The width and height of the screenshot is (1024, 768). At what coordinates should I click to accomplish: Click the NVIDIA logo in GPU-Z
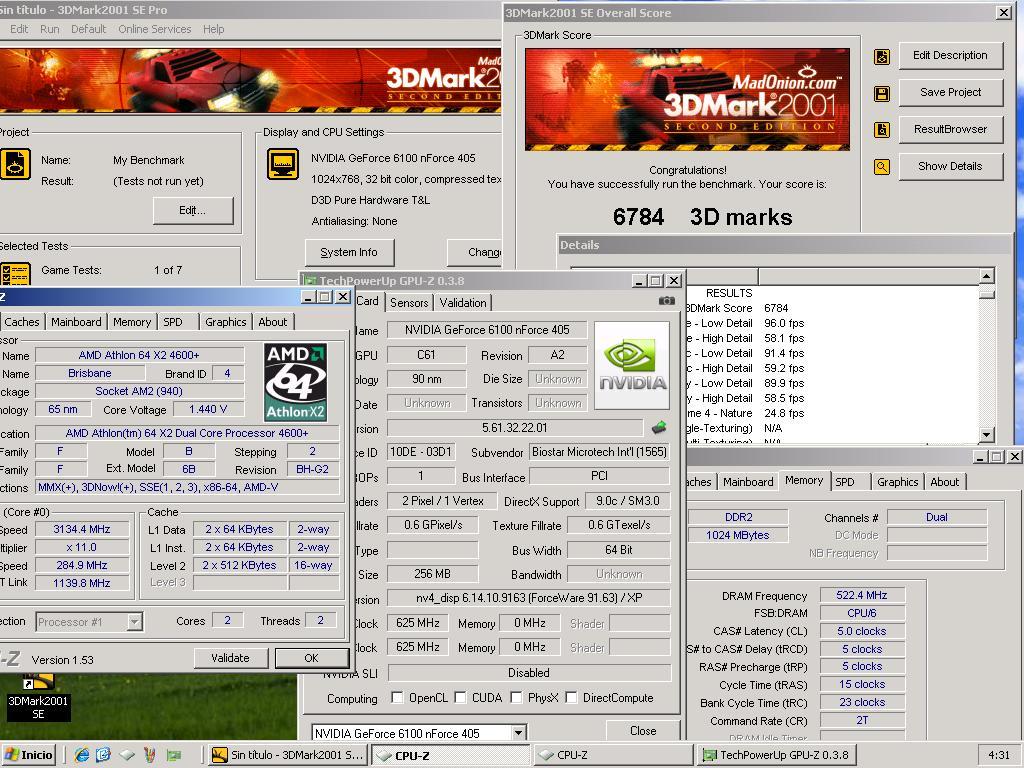pyautogui.click(x=632, y=365)
